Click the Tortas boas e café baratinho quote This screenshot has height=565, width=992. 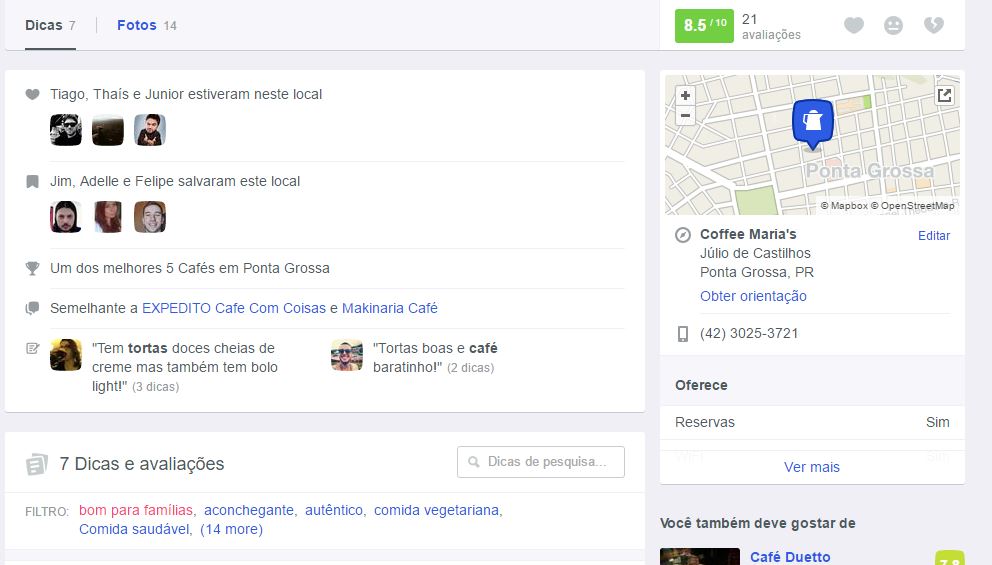click(435, 357)
